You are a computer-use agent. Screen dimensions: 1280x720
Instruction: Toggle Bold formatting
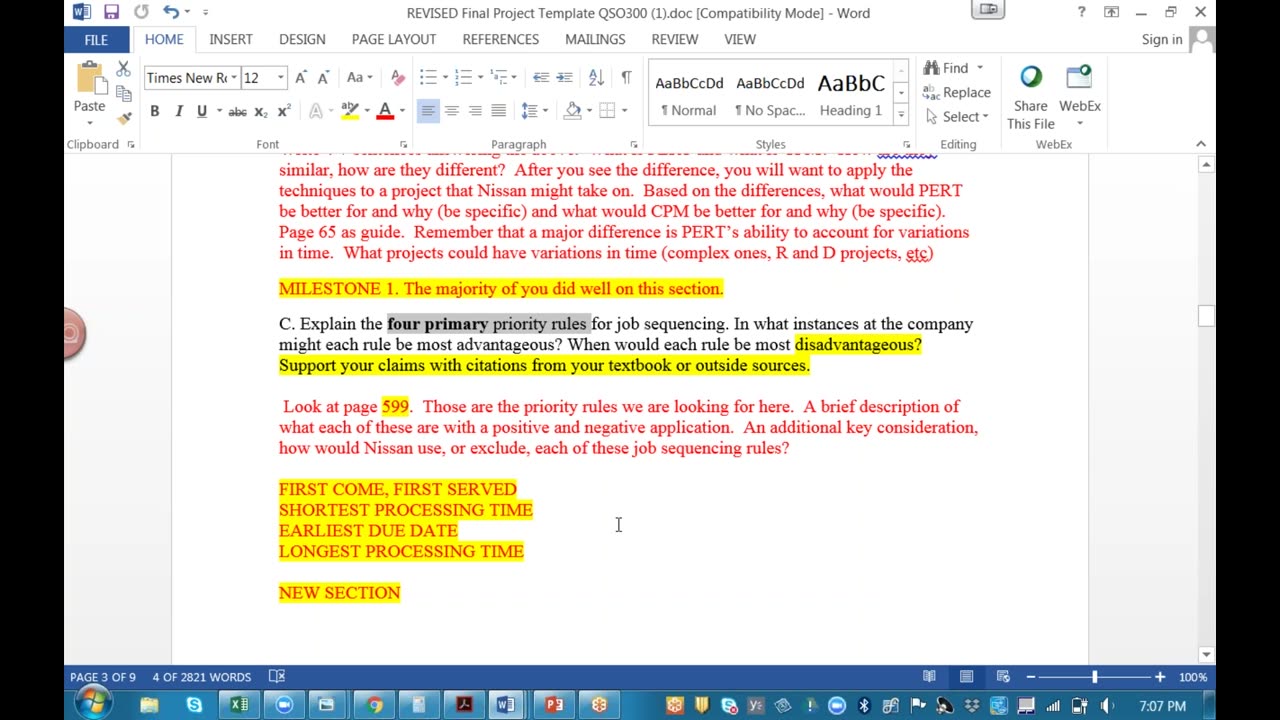pos(155,111)
